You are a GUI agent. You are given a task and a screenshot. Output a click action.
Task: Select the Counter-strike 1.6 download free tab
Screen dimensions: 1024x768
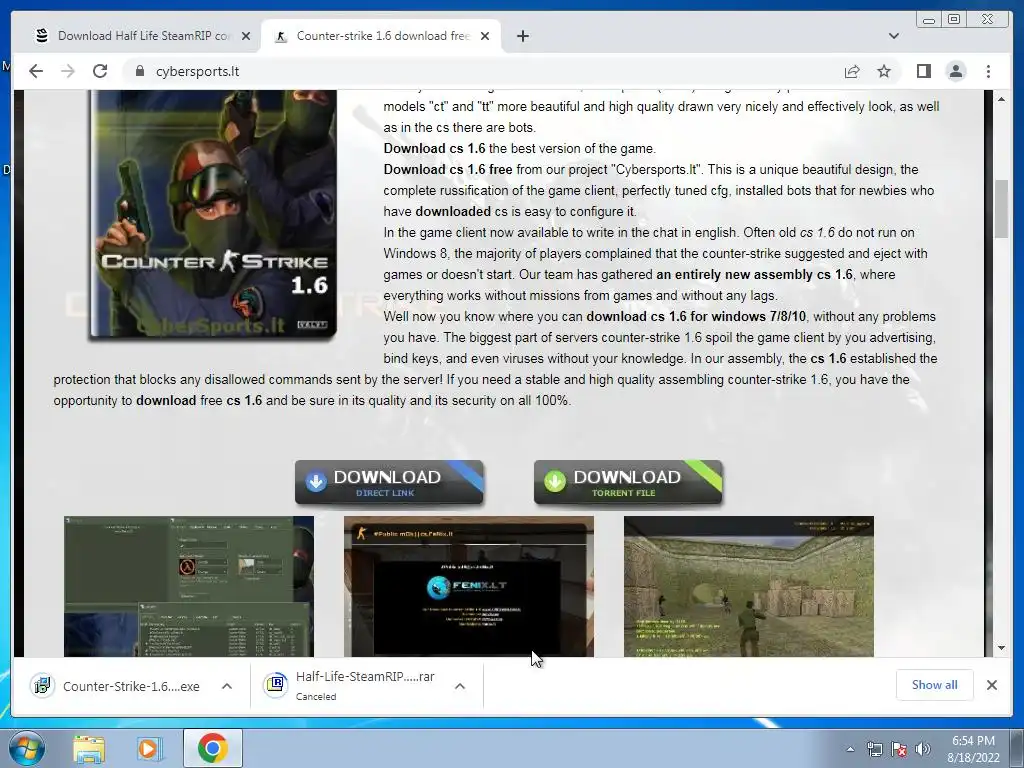coord(379,36)
